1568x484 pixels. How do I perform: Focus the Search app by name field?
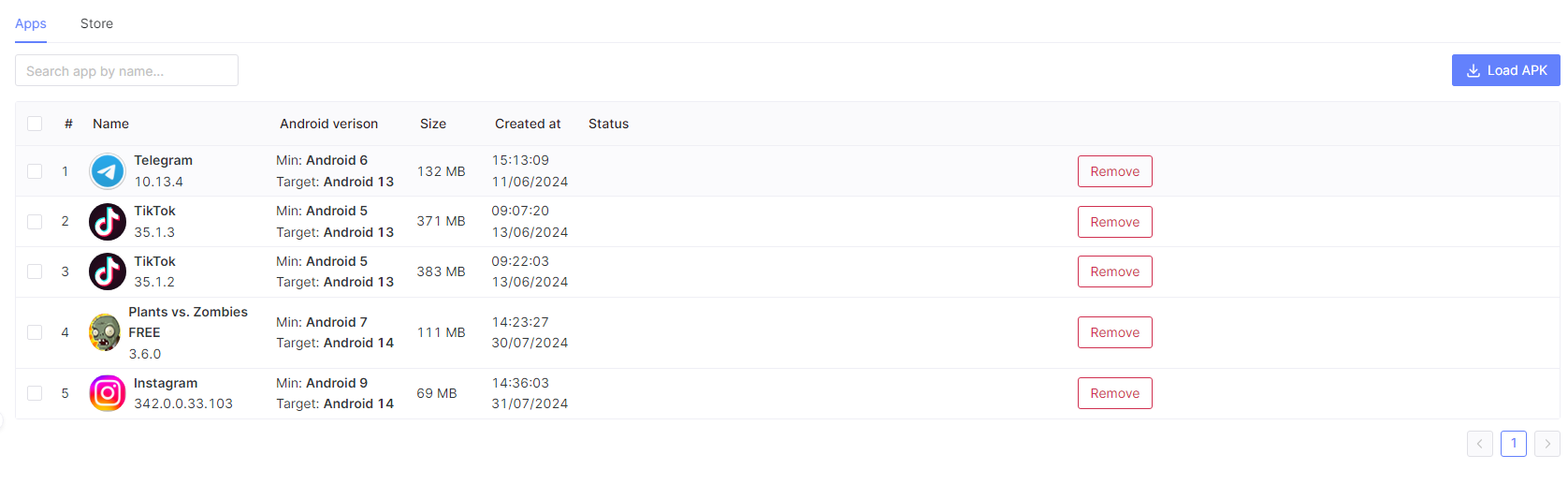click(126, 70)
